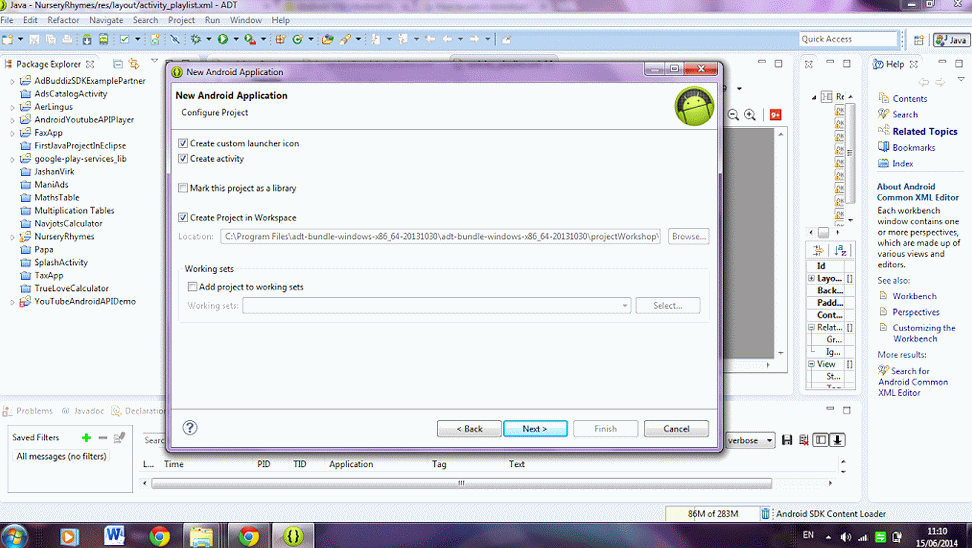
Task: Click the green Run toolbar button
Action: point(223,39)
